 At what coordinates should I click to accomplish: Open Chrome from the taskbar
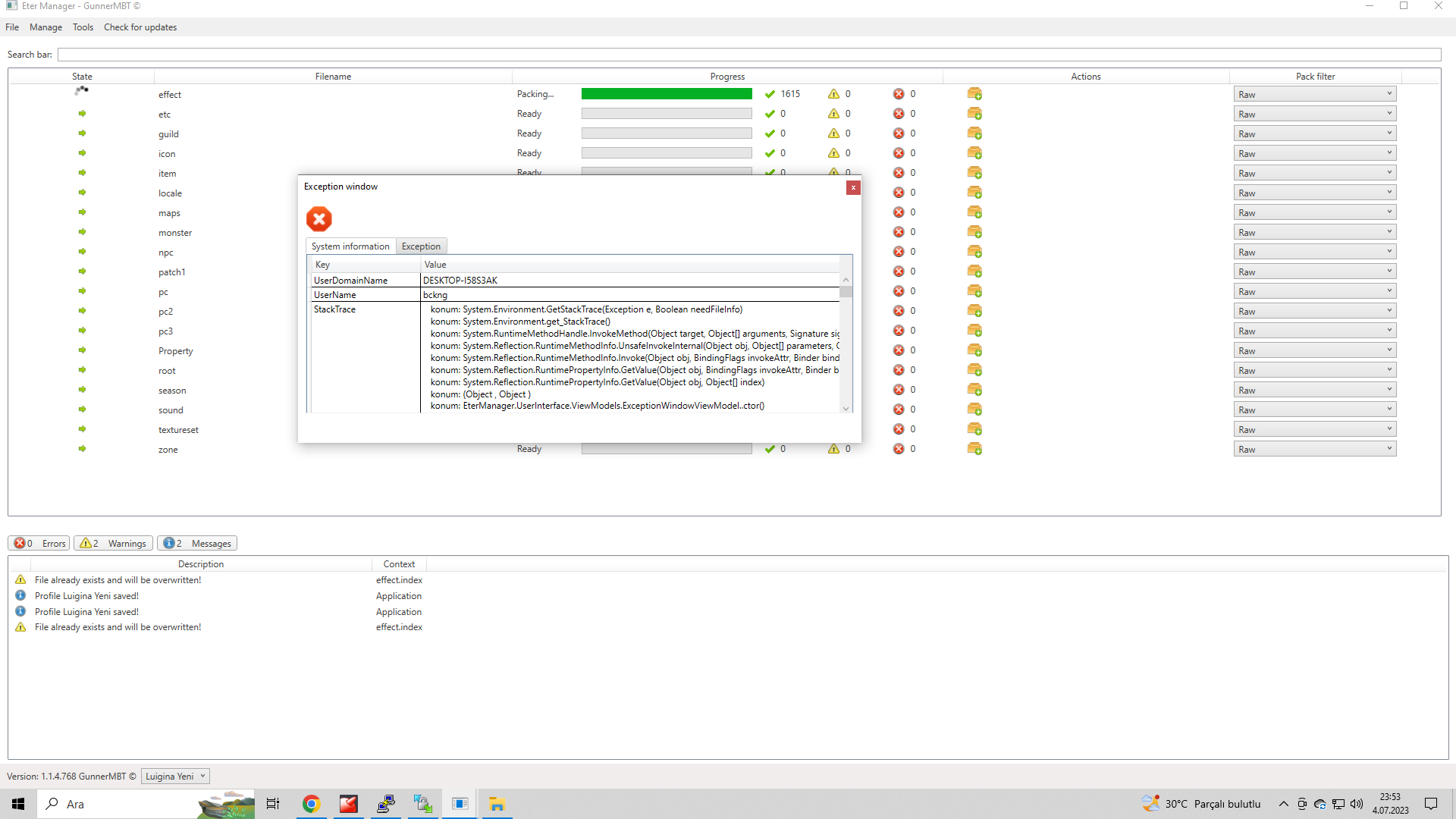(311, 804)
